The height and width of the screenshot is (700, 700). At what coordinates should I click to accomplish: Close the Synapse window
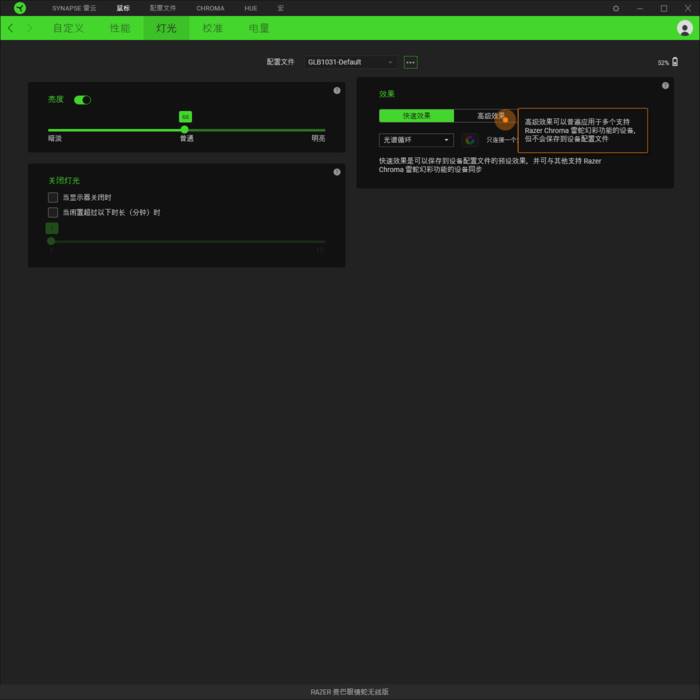click(688, 8)
